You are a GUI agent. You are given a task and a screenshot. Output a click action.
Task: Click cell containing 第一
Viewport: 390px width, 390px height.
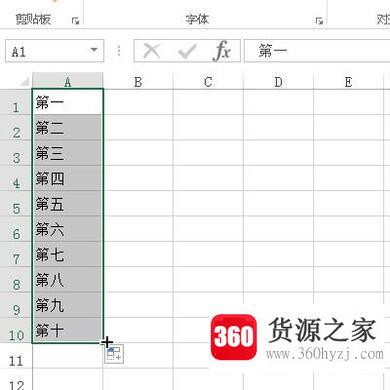(x=68, y=102)
